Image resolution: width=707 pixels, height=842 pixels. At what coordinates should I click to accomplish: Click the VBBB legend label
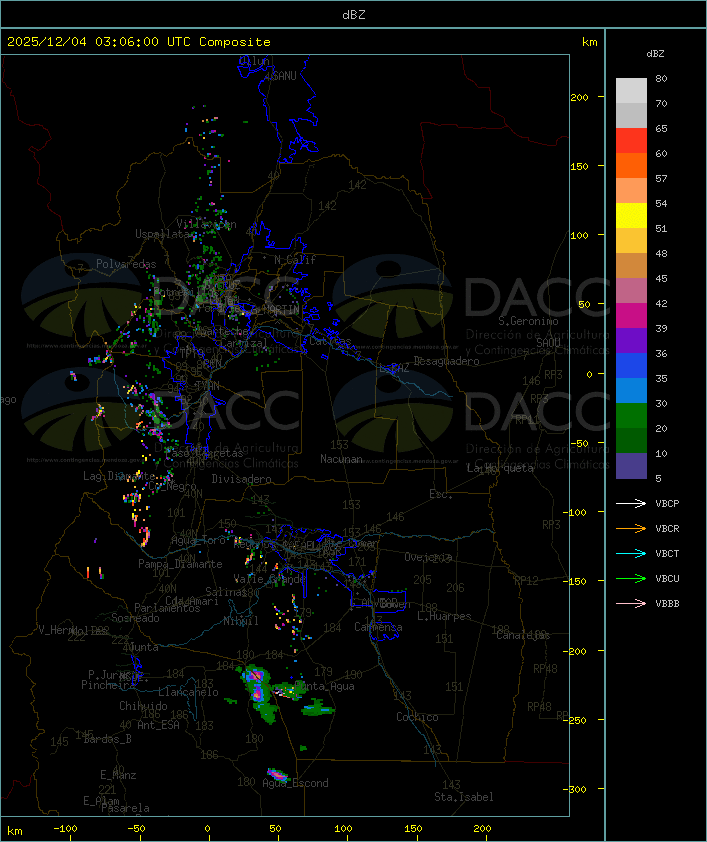667,604
